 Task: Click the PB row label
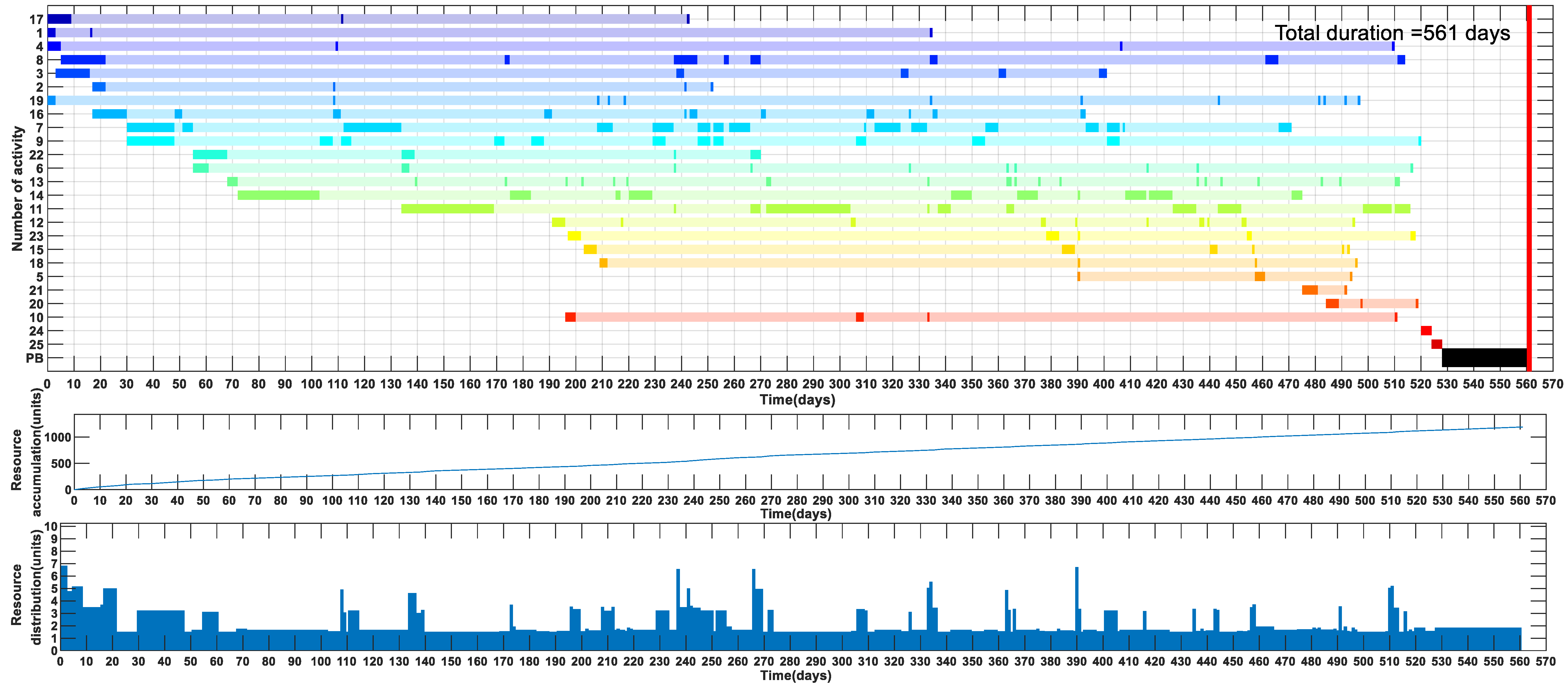point(35,358)
